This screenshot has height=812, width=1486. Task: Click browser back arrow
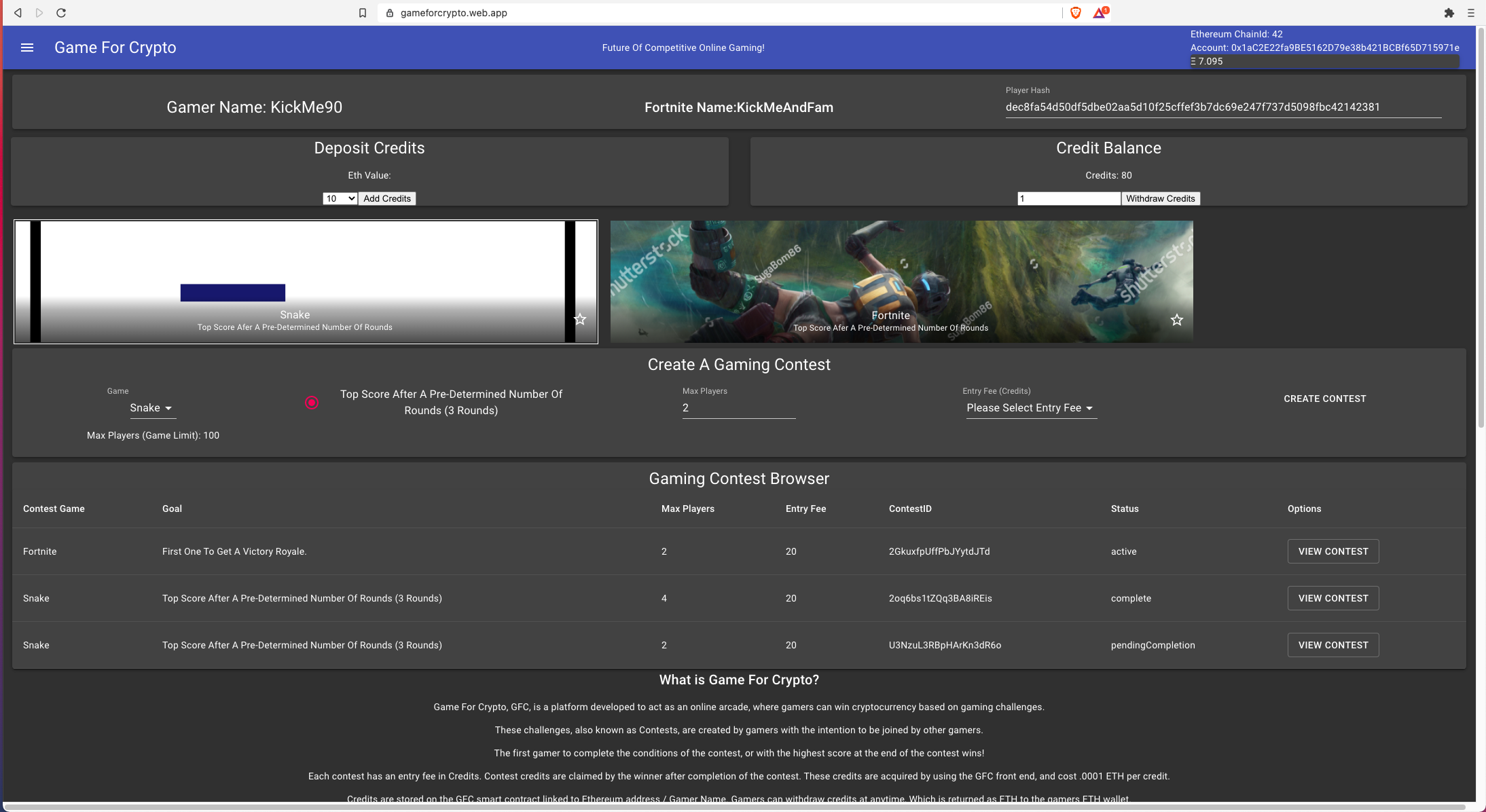tap(18, 13)
